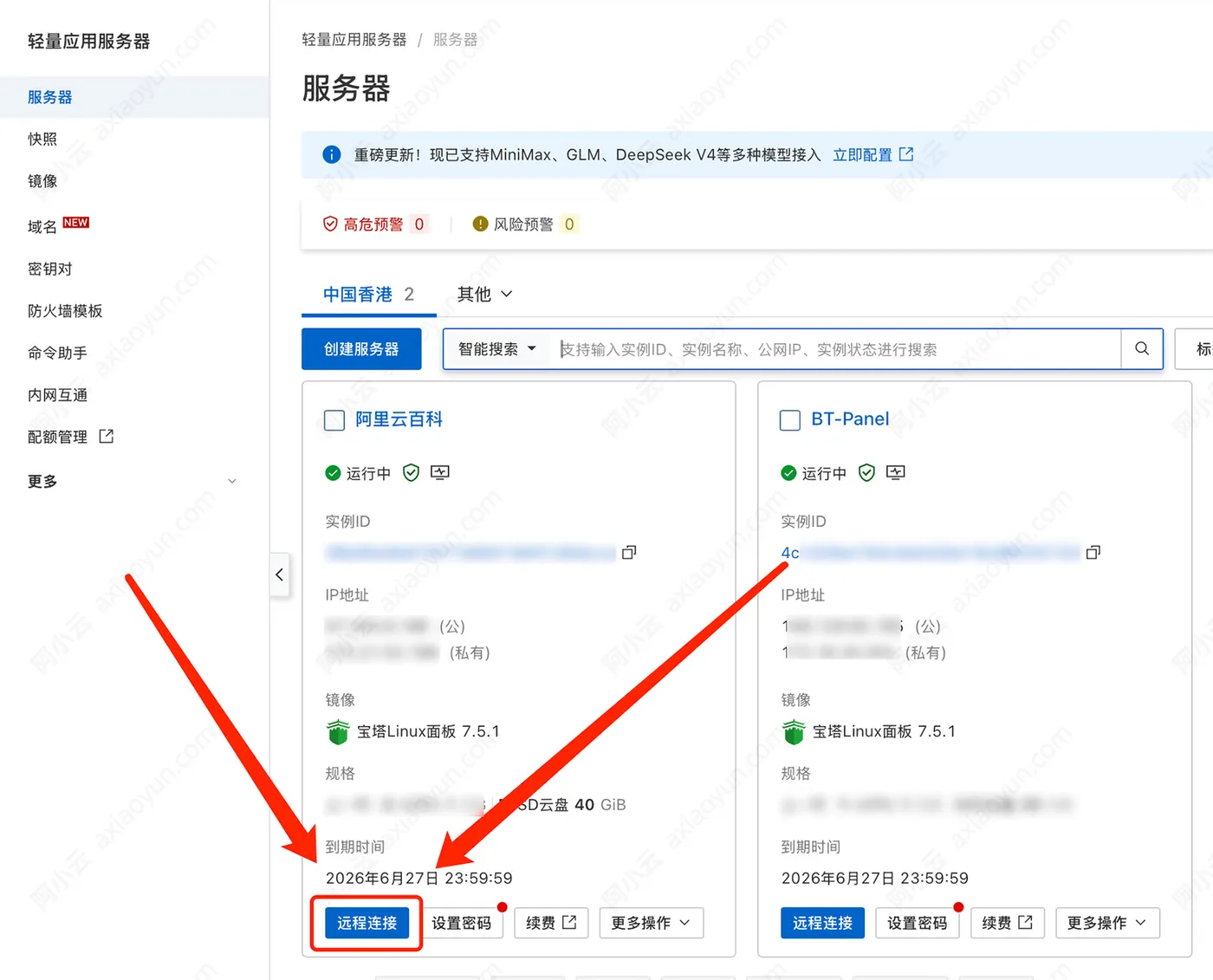
Task: Click 续费 on the 阿里云百科 card
Action: tap(551, 923)
